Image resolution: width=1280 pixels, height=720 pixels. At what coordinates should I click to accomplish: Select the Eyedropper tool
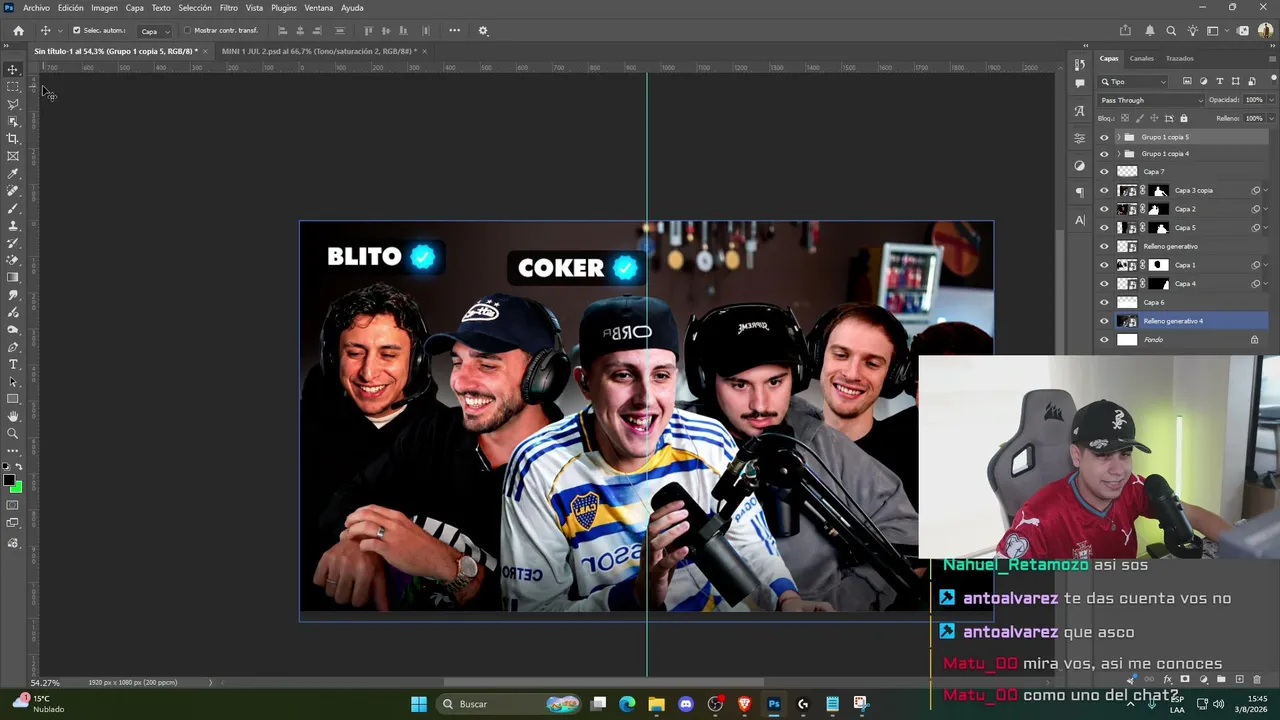coord(13,174)
